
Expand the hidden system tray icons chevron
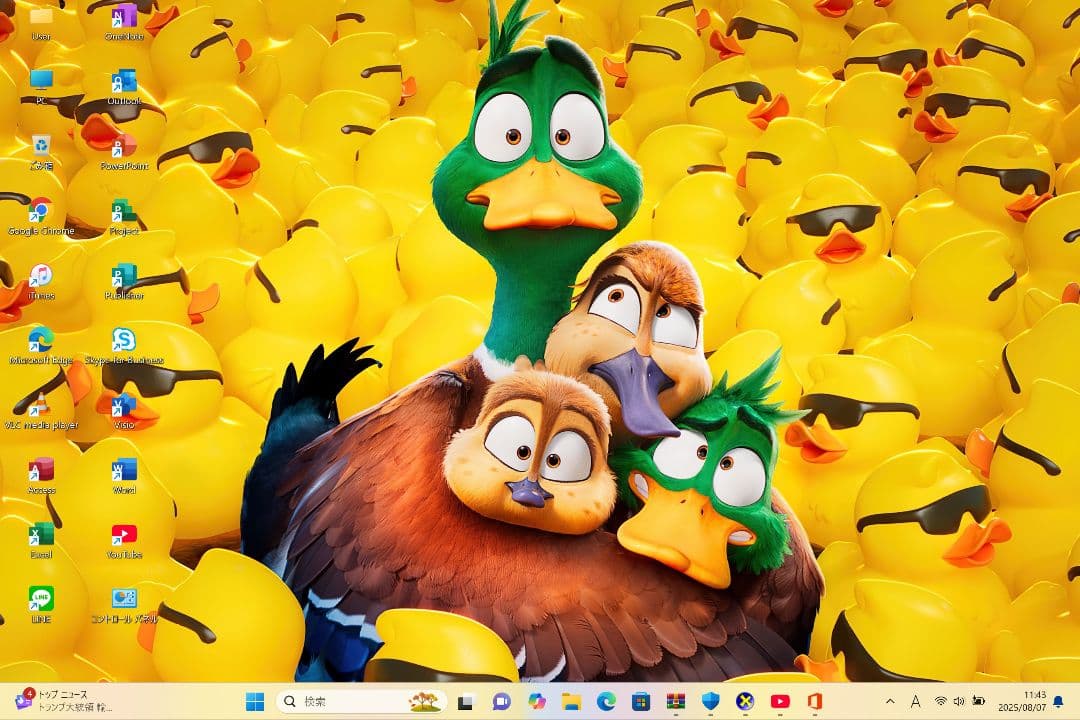coord(890,701)
